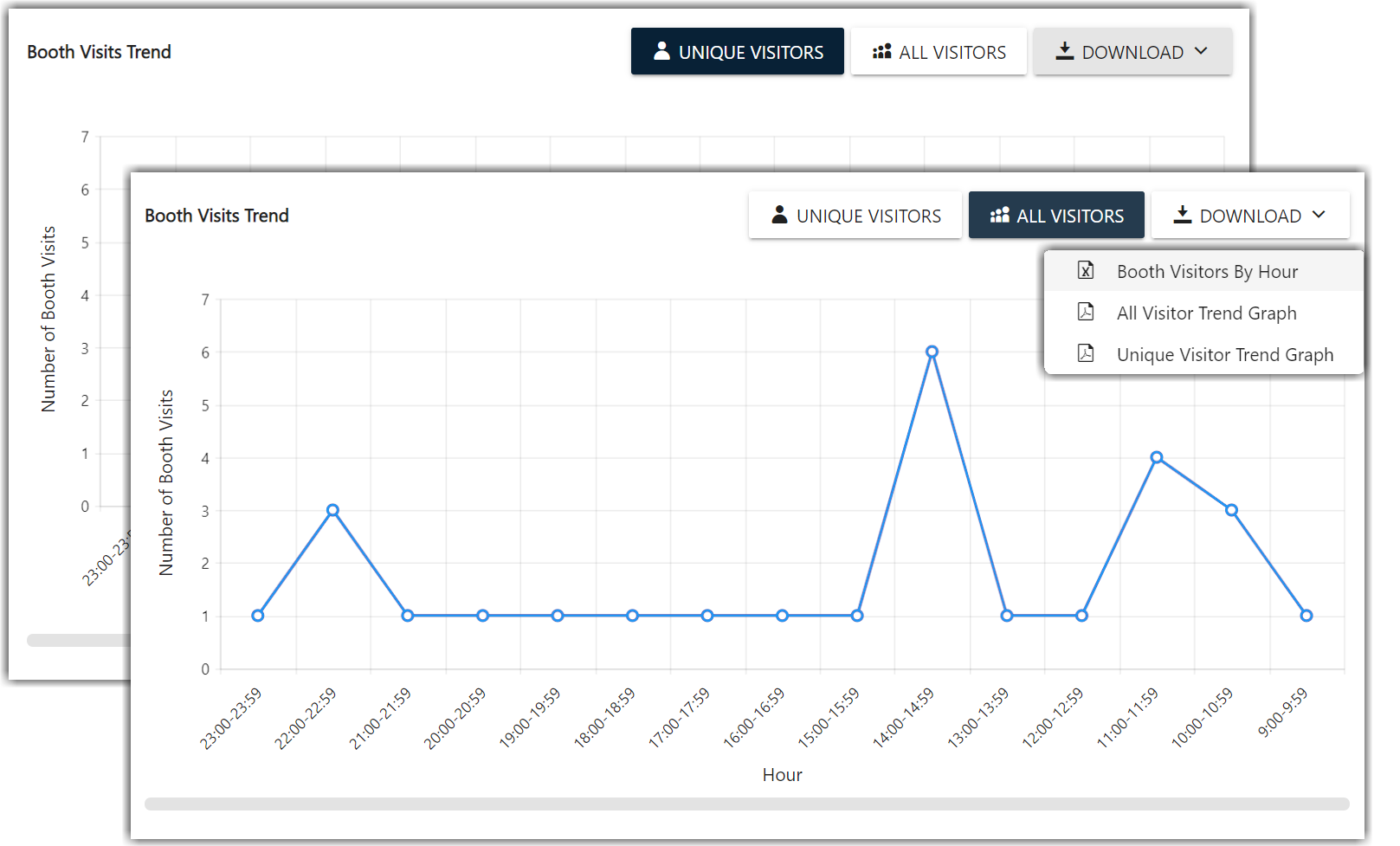
Task: Click the PDF icon beside All Visitor Trend Graph
Action: [x=1086, y=312]
